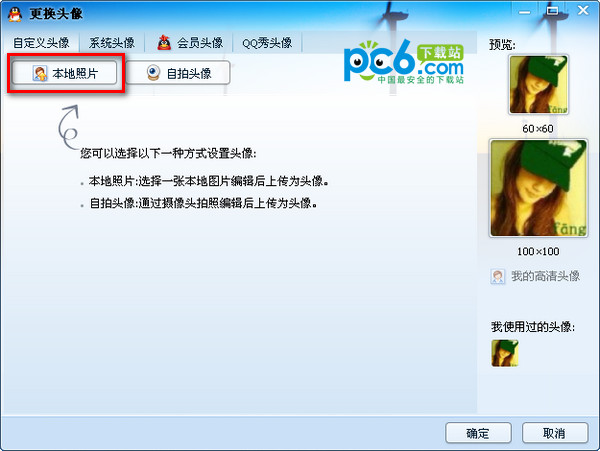Click the red penguin member icon
The image size is (600, 451).
coord(164,42)
